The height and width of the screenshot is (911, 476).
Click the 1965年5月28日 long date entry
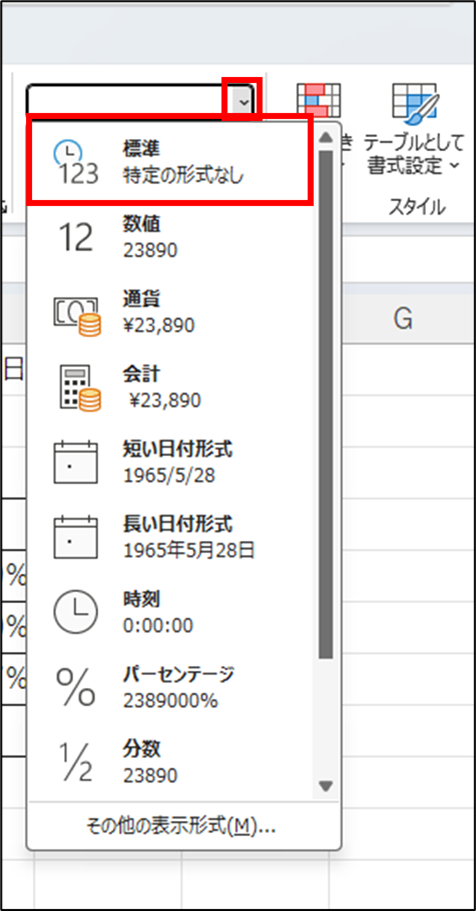(x=189, y=551)
